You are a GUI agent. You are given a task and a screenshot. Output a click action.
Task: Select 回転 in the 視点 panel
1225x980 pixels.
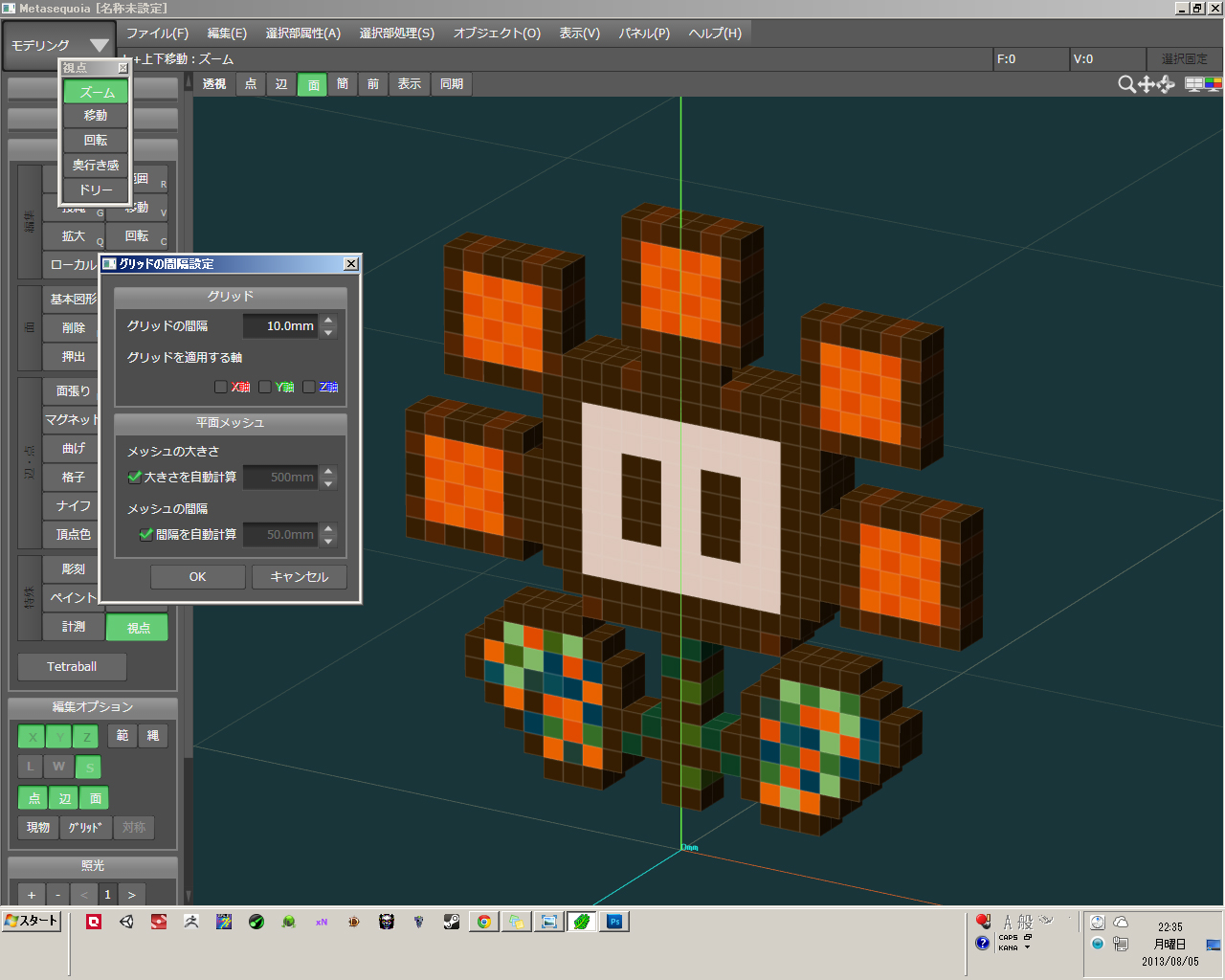pyautogui.click(x=96, y=141)
